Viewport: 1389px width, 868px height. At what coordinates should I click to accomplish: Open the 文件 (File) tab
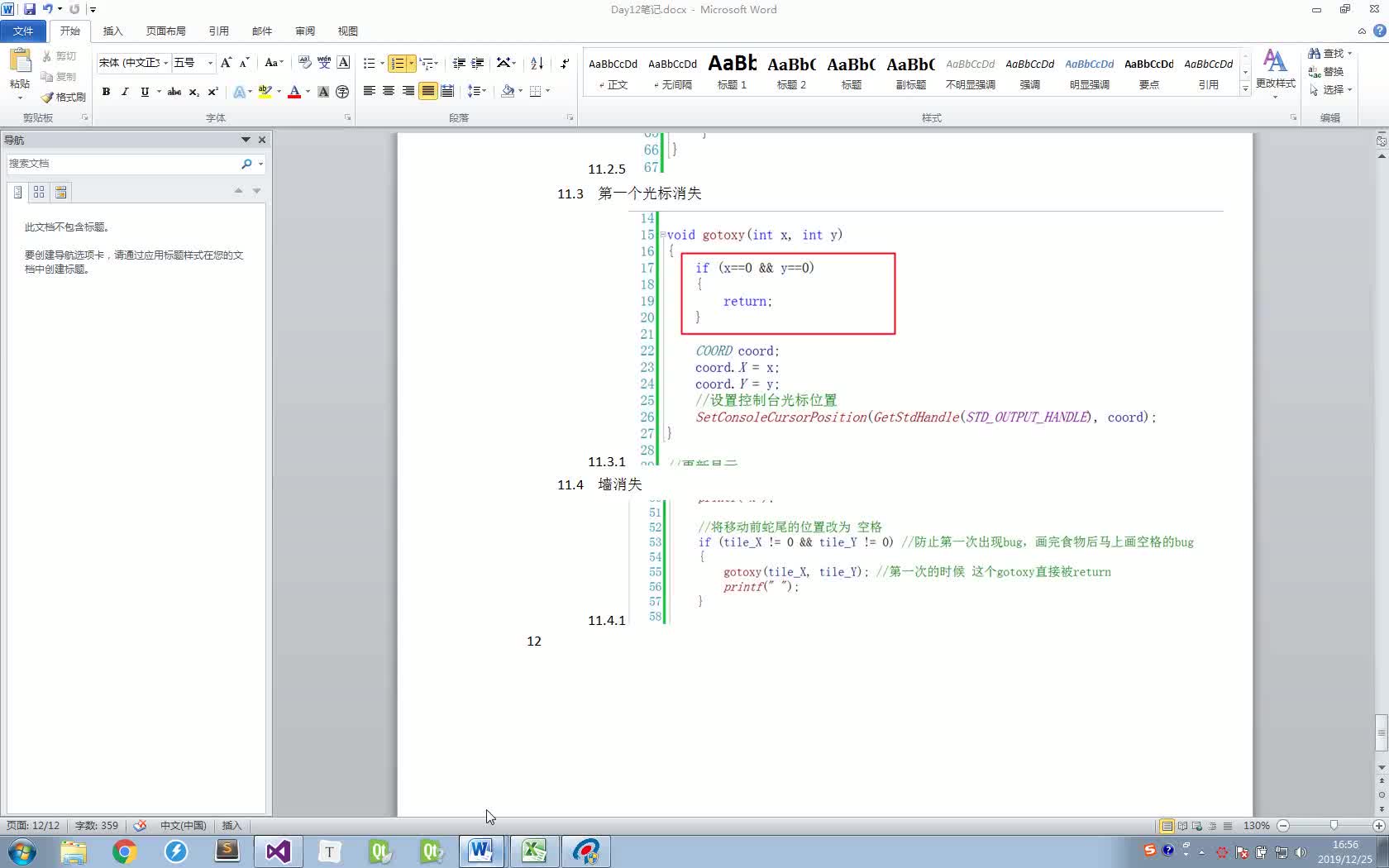[23, 31]
